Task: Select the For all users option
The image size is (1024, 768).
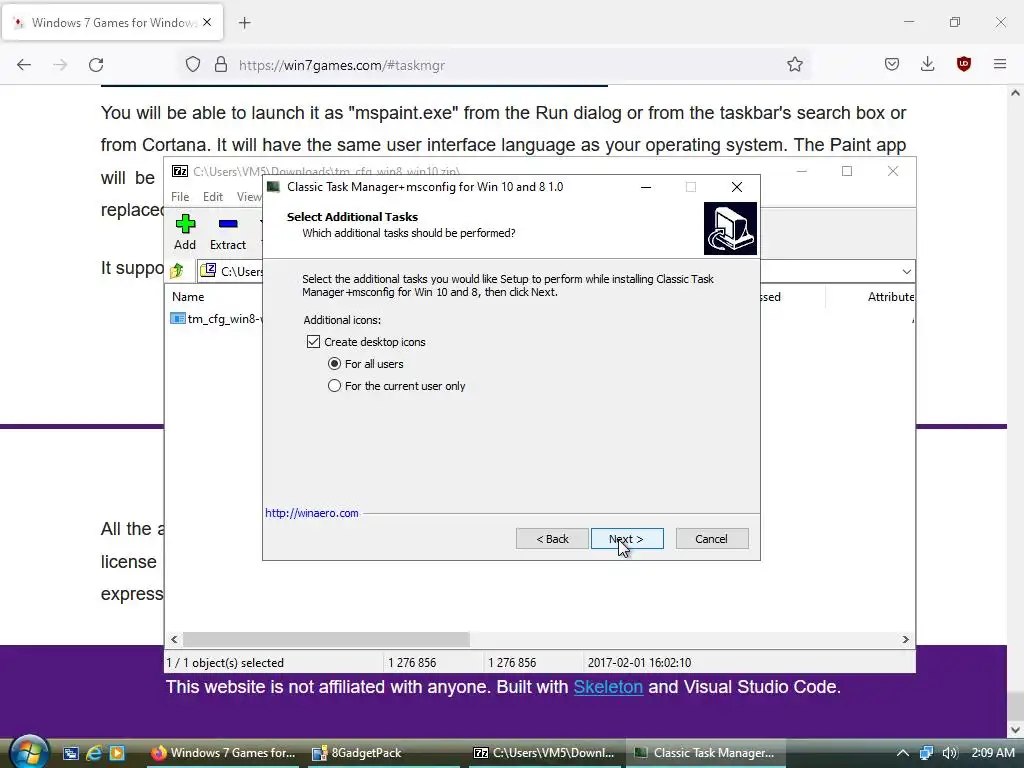Action: tap(334, 364)
